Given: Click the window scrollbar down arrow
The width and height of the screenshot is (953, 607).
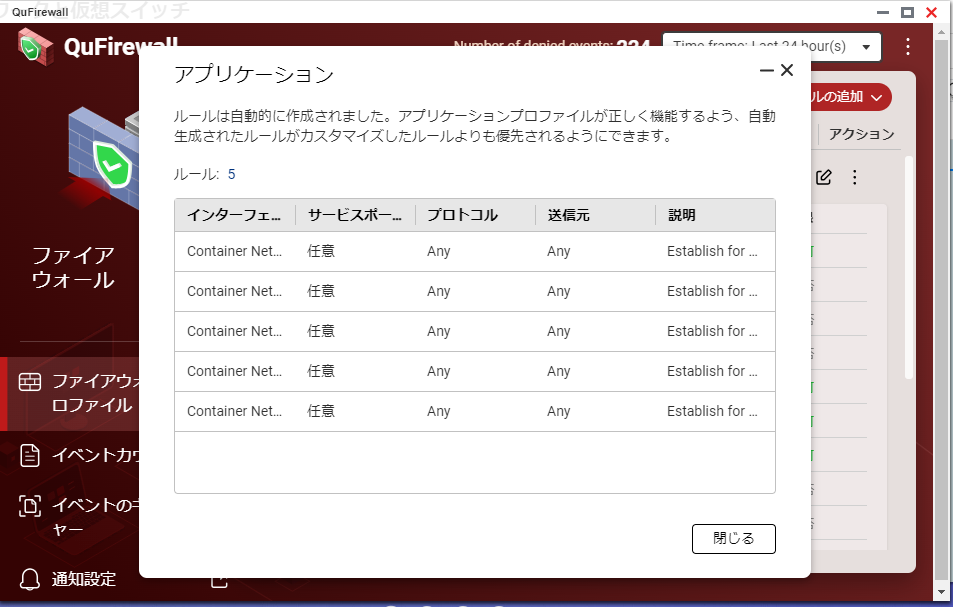Looking at the screenshot, I should click(942, 592).
